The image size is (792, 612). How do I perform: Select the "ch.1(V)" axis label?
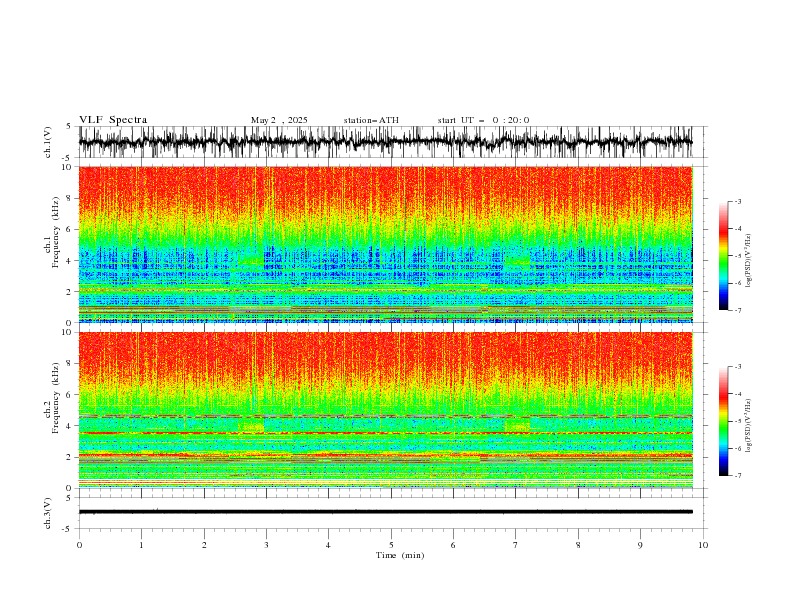pos(48,142)
